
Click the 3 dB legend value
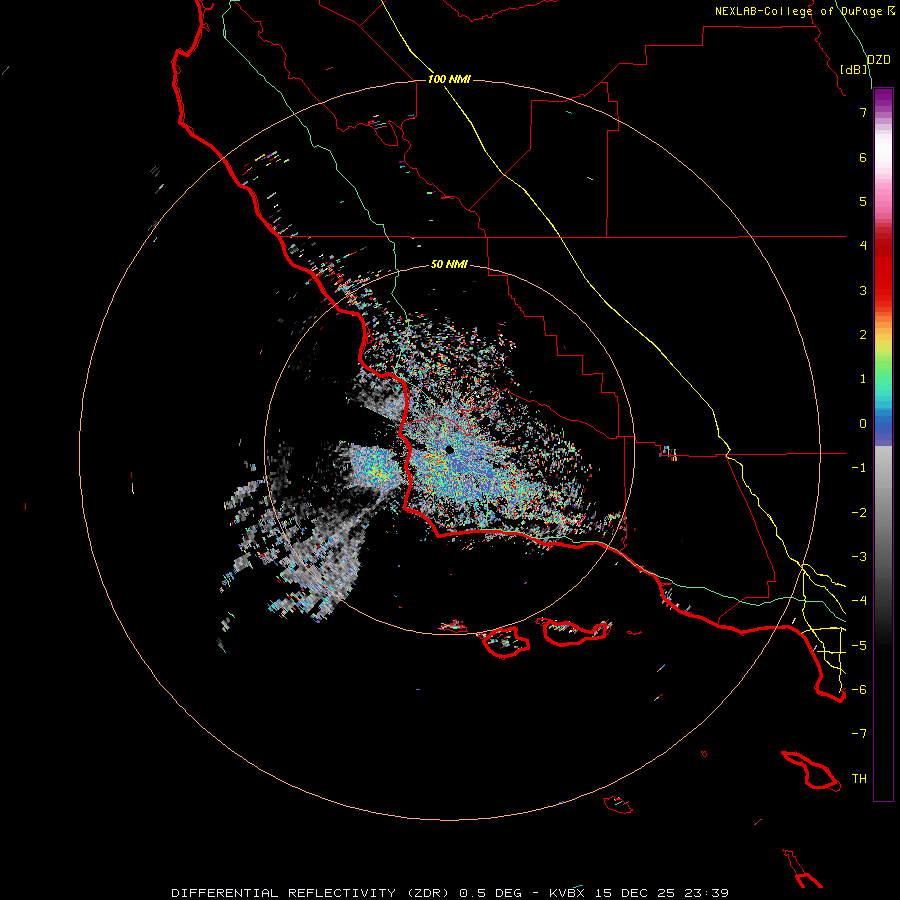click(863, 290)
